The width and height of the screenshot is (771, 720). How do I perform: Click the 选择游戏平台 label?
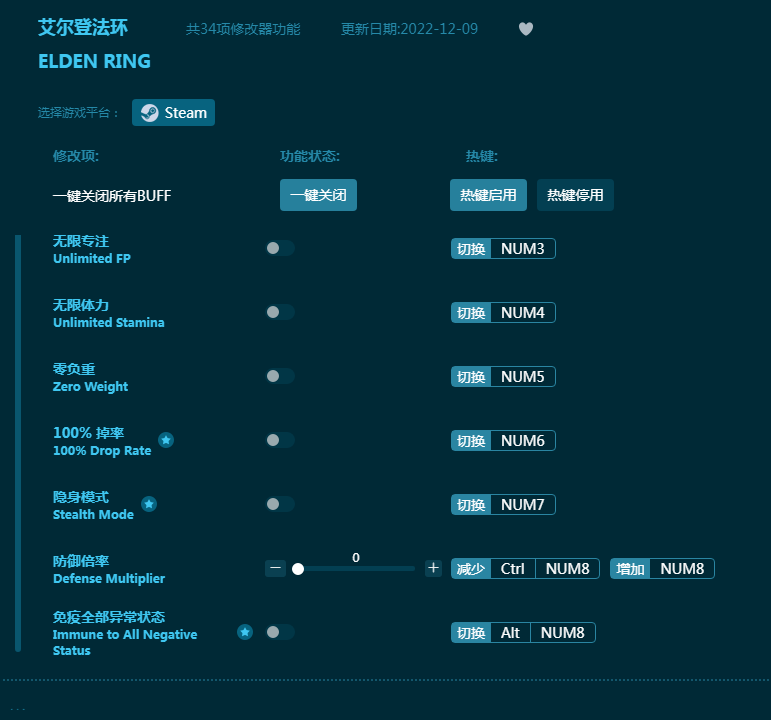(78, 113)
